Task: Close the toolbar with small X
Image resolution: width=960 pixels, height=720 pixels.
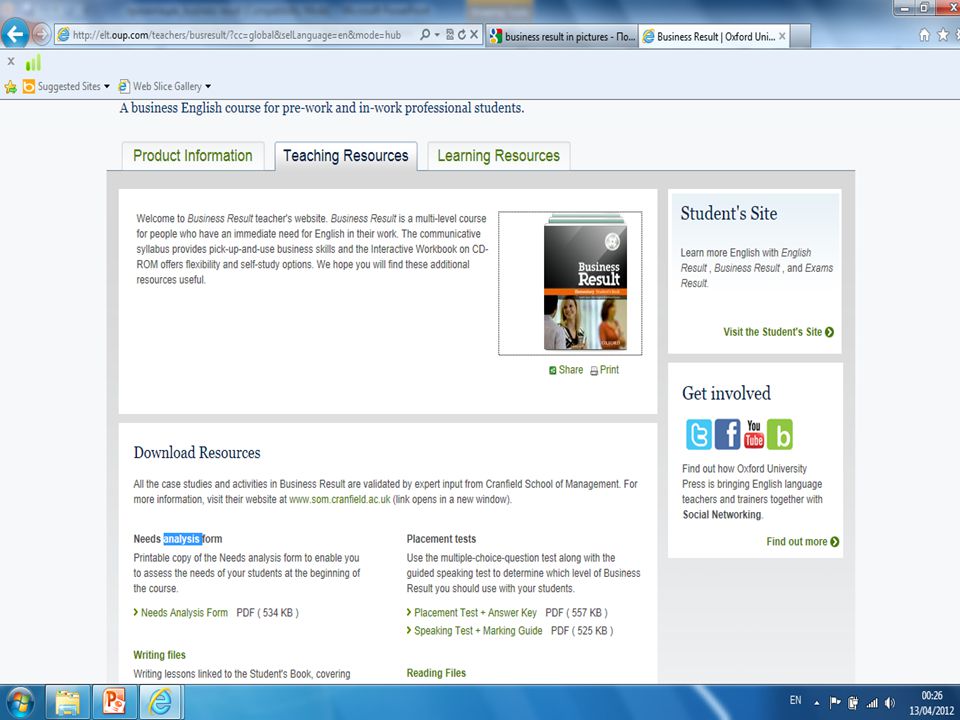Action: point(10,61)
